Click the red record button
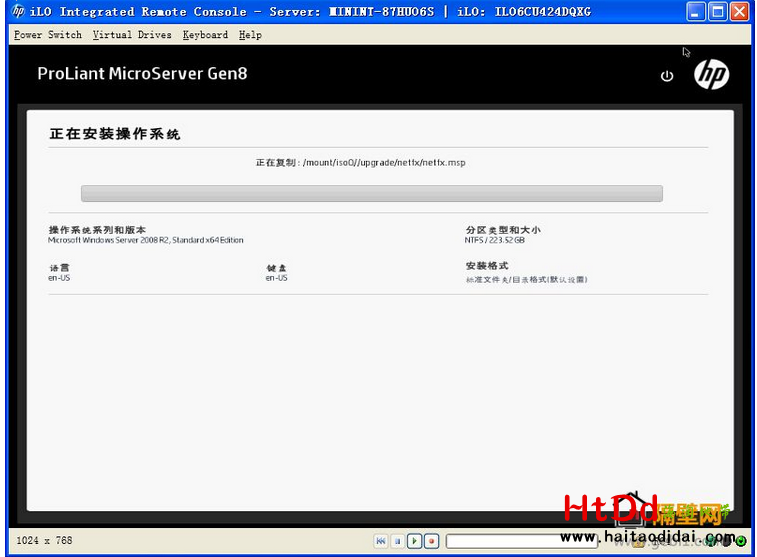Viewport: 757px width, 557px height. pyautogui.click(x=431, y=541)
